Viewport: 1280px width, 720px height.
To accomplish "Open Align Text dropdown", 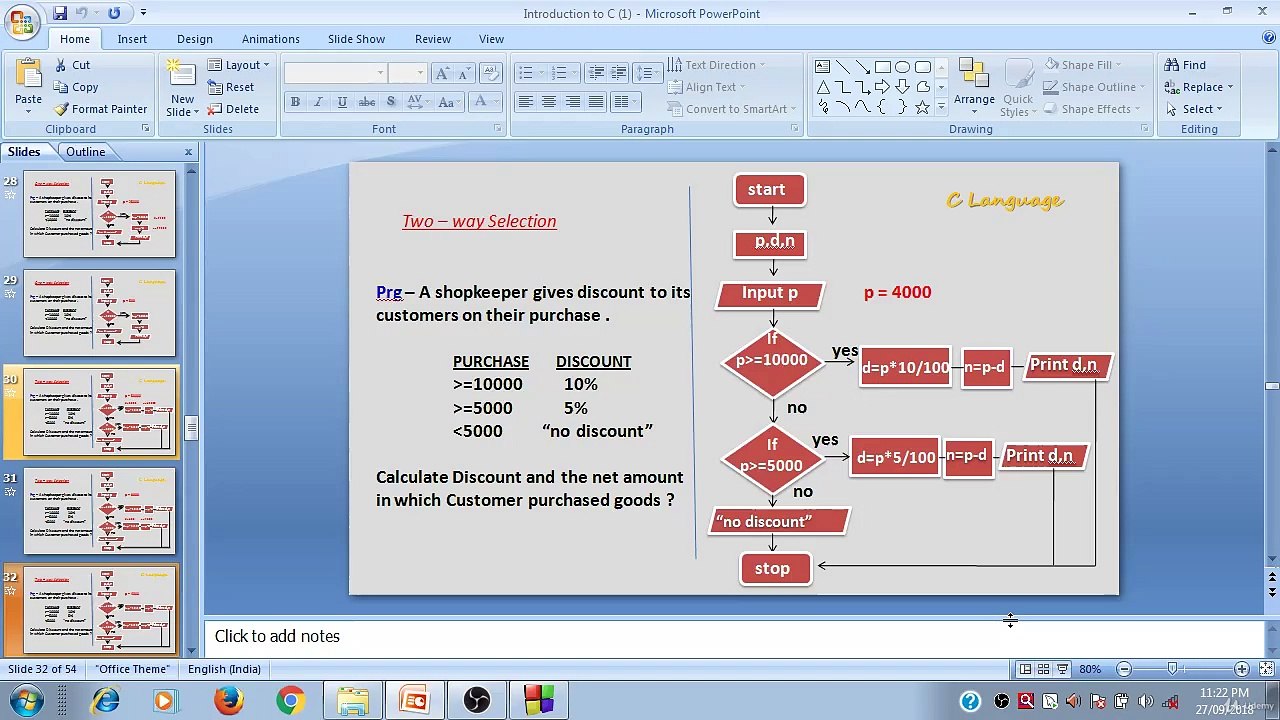I will [707, 87].
